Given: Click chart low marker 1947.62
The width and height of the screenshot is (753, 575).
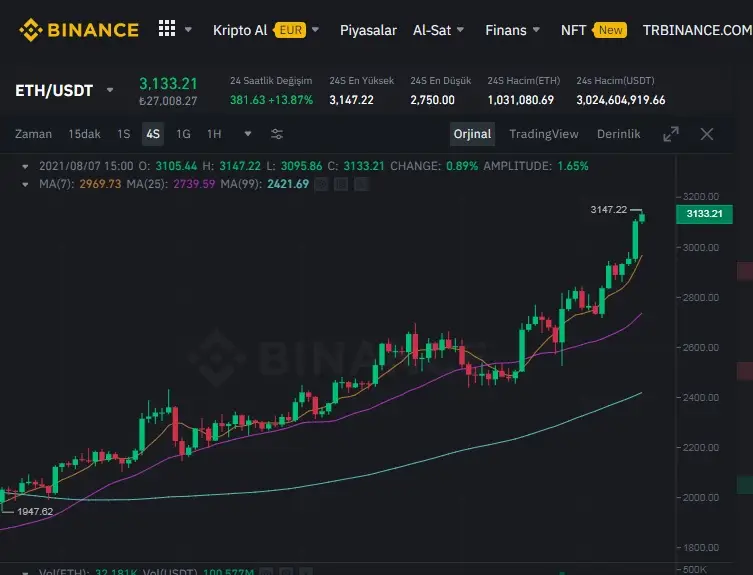Looking at the screenshot, I should click(35, 512).
